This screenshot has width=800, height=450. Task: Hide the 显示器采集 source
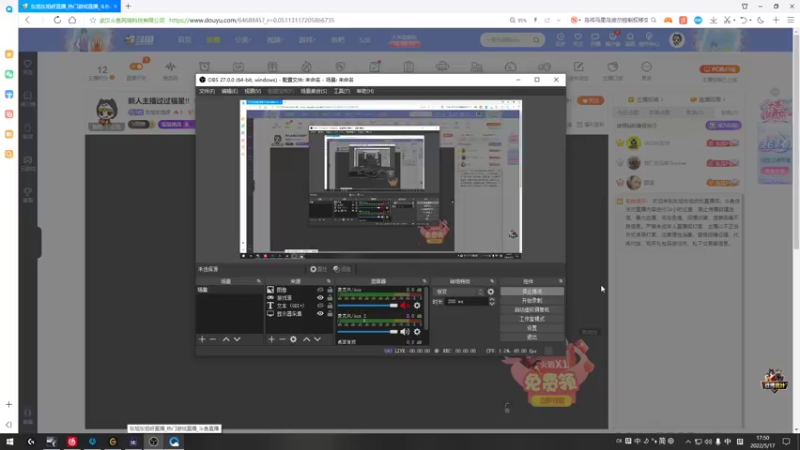320,314
